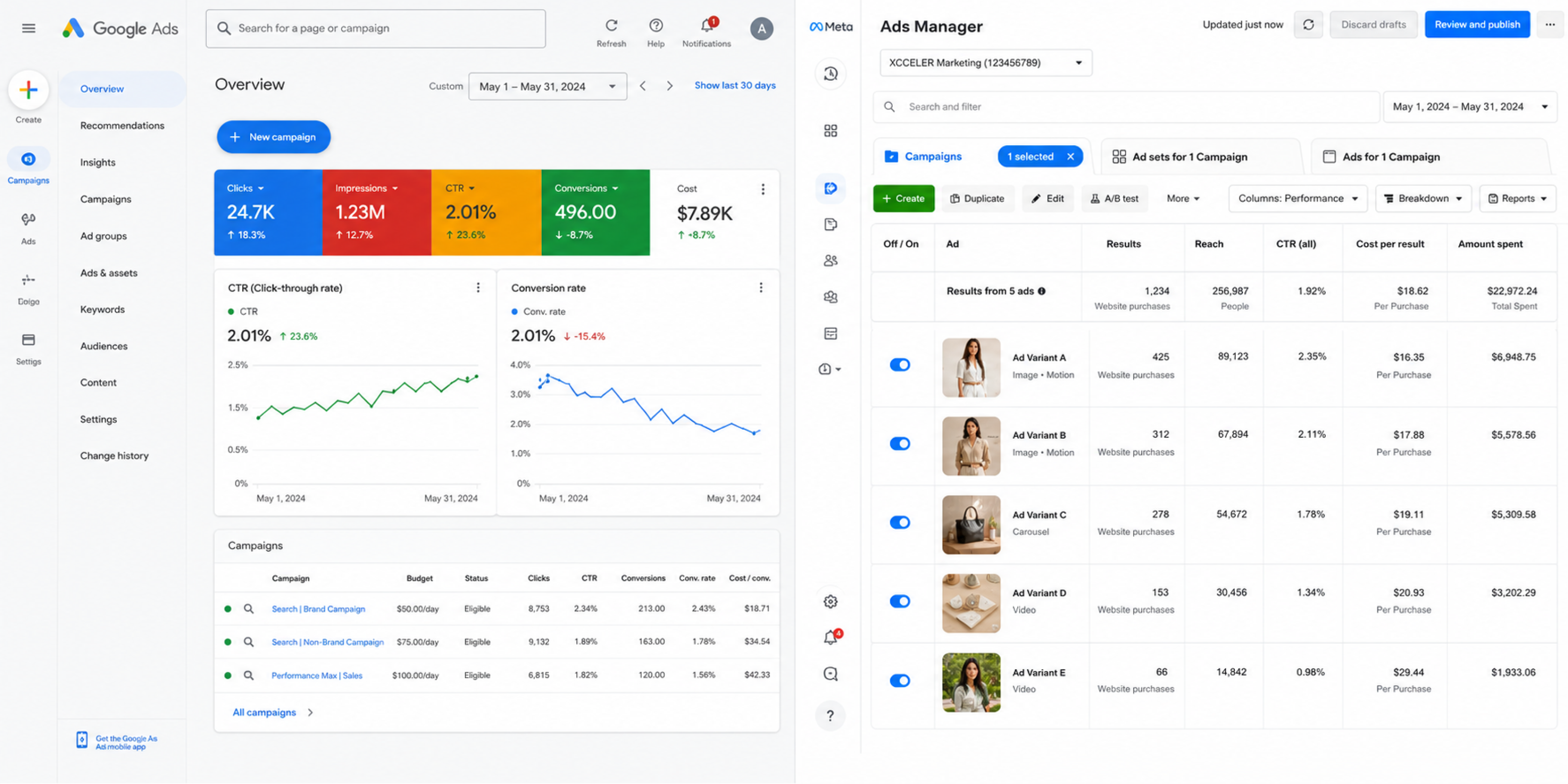Select Recommendations in Google Ads menu

click(122, 126)
